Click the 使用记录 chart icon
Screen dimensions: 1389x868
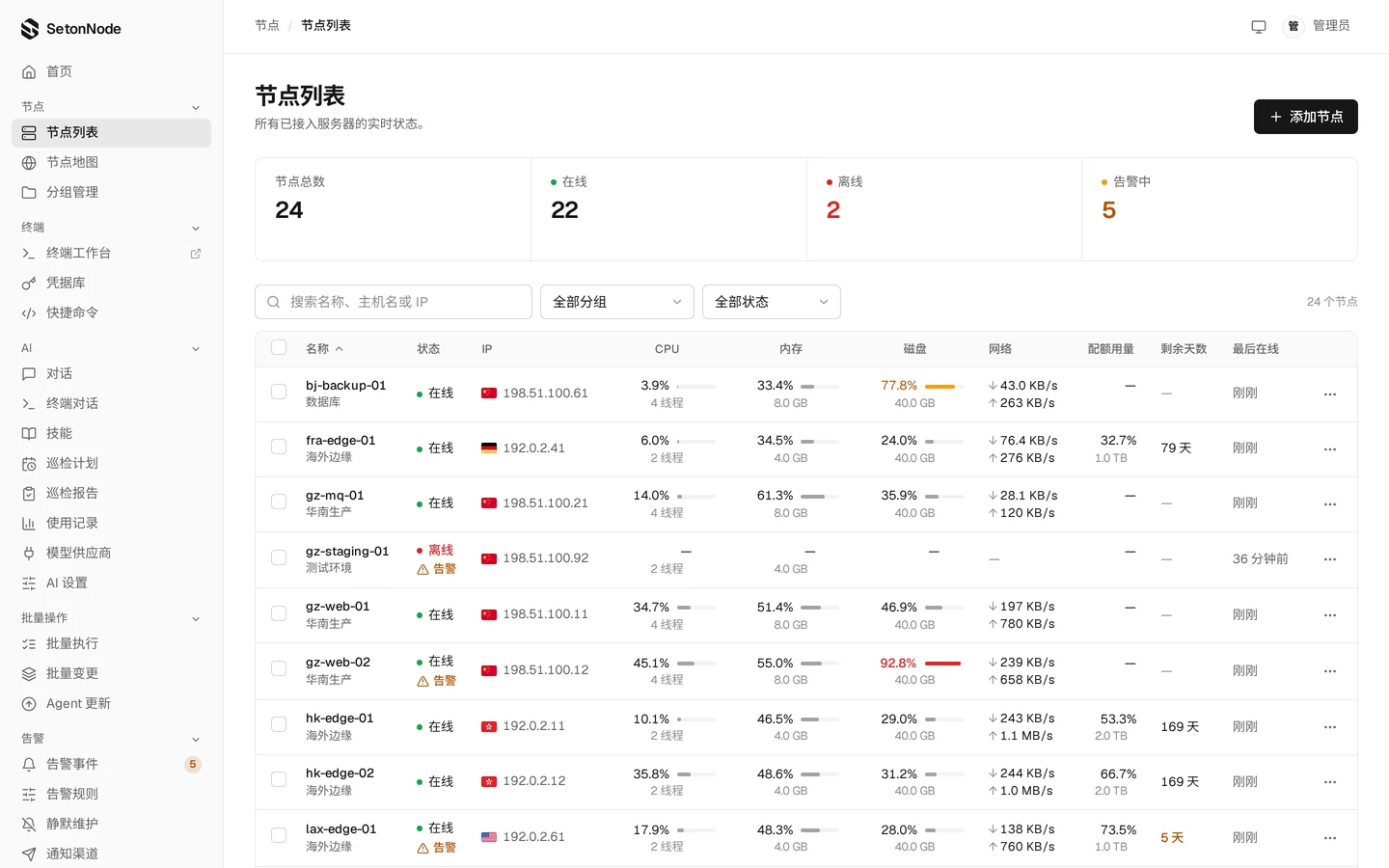(29, 524)
